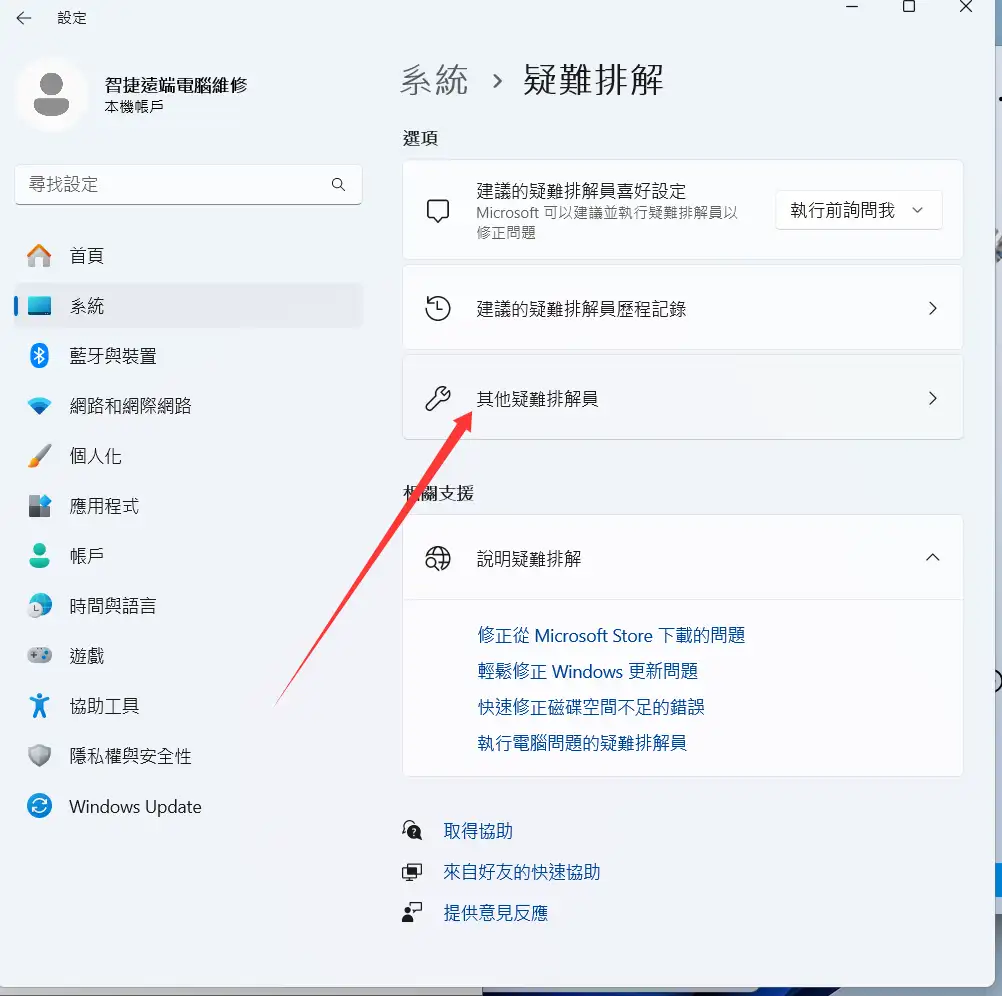The width and height of the screenshot is (1002, 996).
Task: Collapse the 說明疑難排解 section
Action: [x=932, y=558]
